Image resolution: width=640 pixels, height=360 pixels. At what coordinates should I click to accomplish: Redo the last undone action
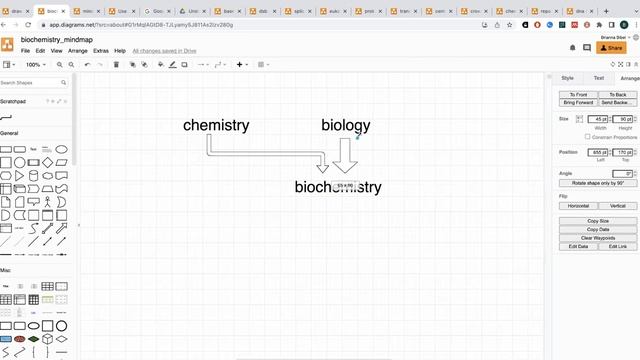click(100, 64)
